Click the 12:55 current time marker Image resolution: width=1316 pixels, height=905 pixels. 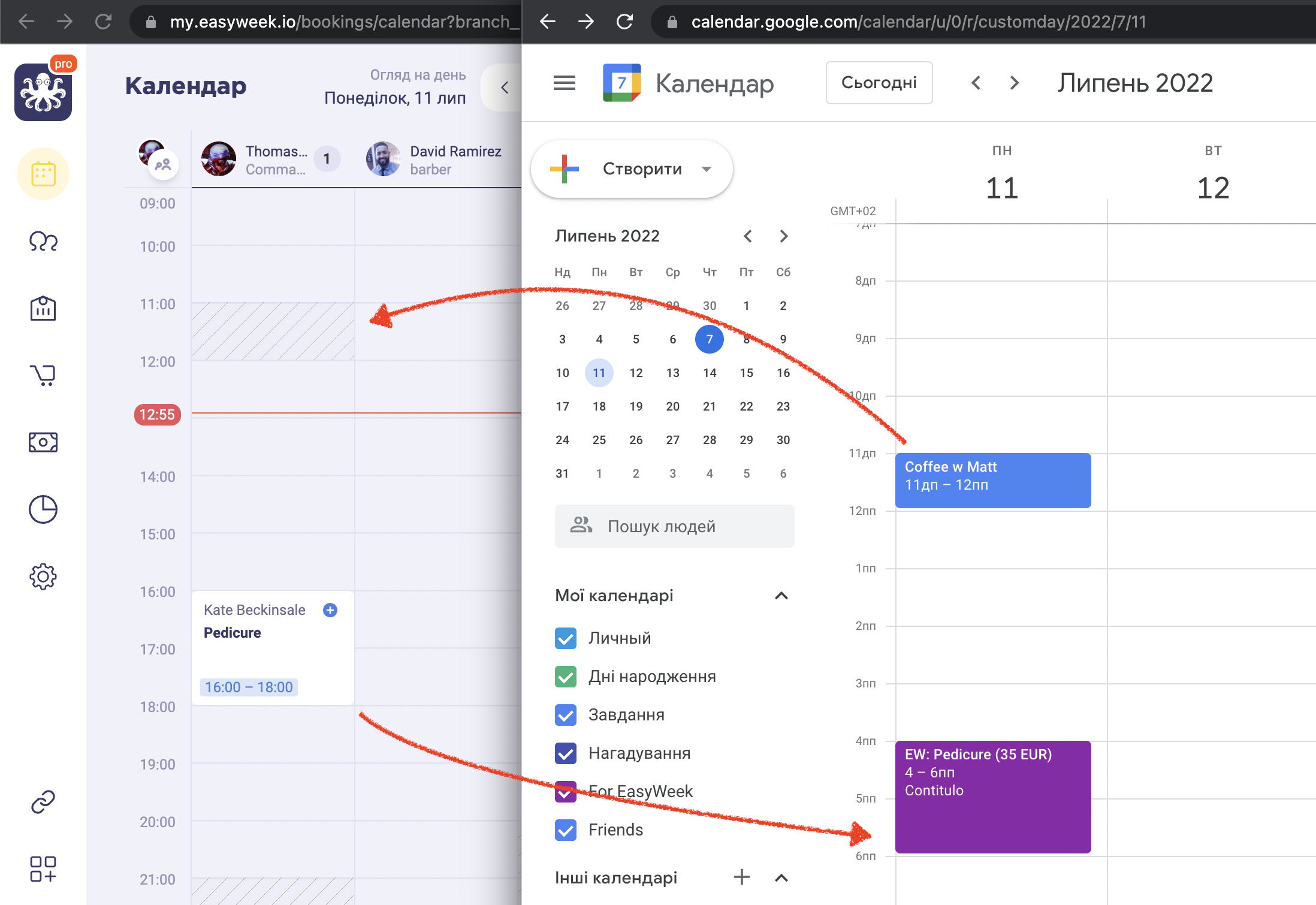[157, 415]
